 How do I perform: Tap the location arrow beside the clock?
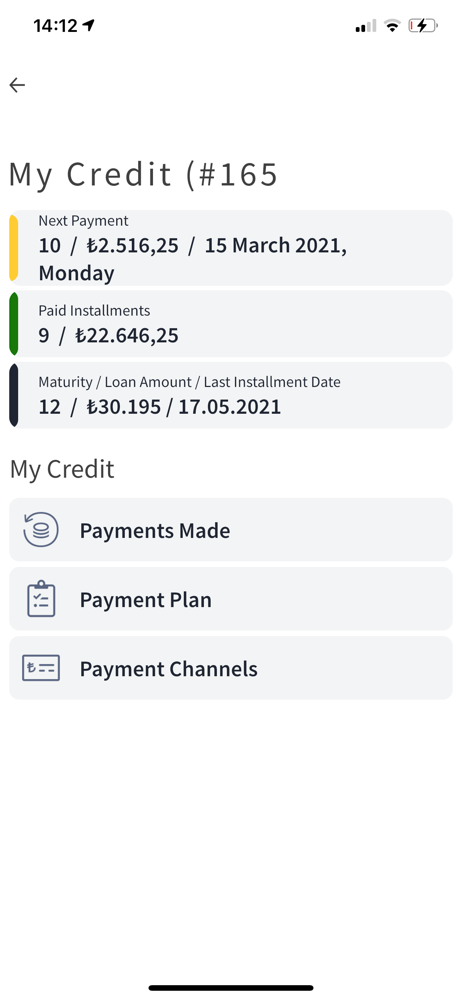pyautogui.click(x=89, y=25)
